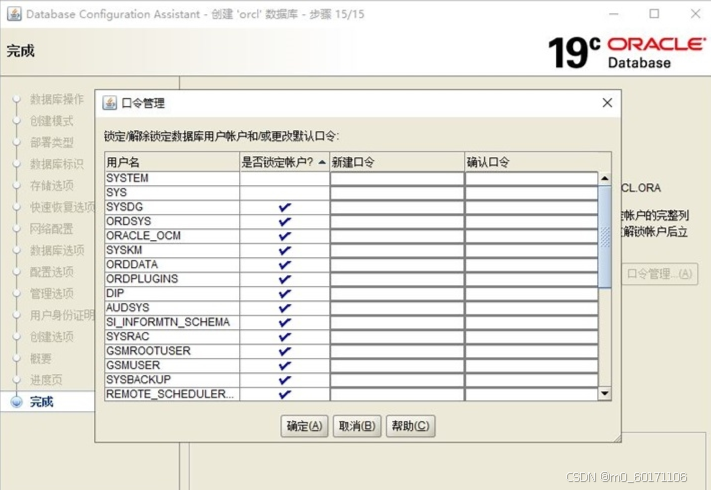Click the 口令管理 dialog Java icon
This screenshot has height=490, width=711.
109,103
